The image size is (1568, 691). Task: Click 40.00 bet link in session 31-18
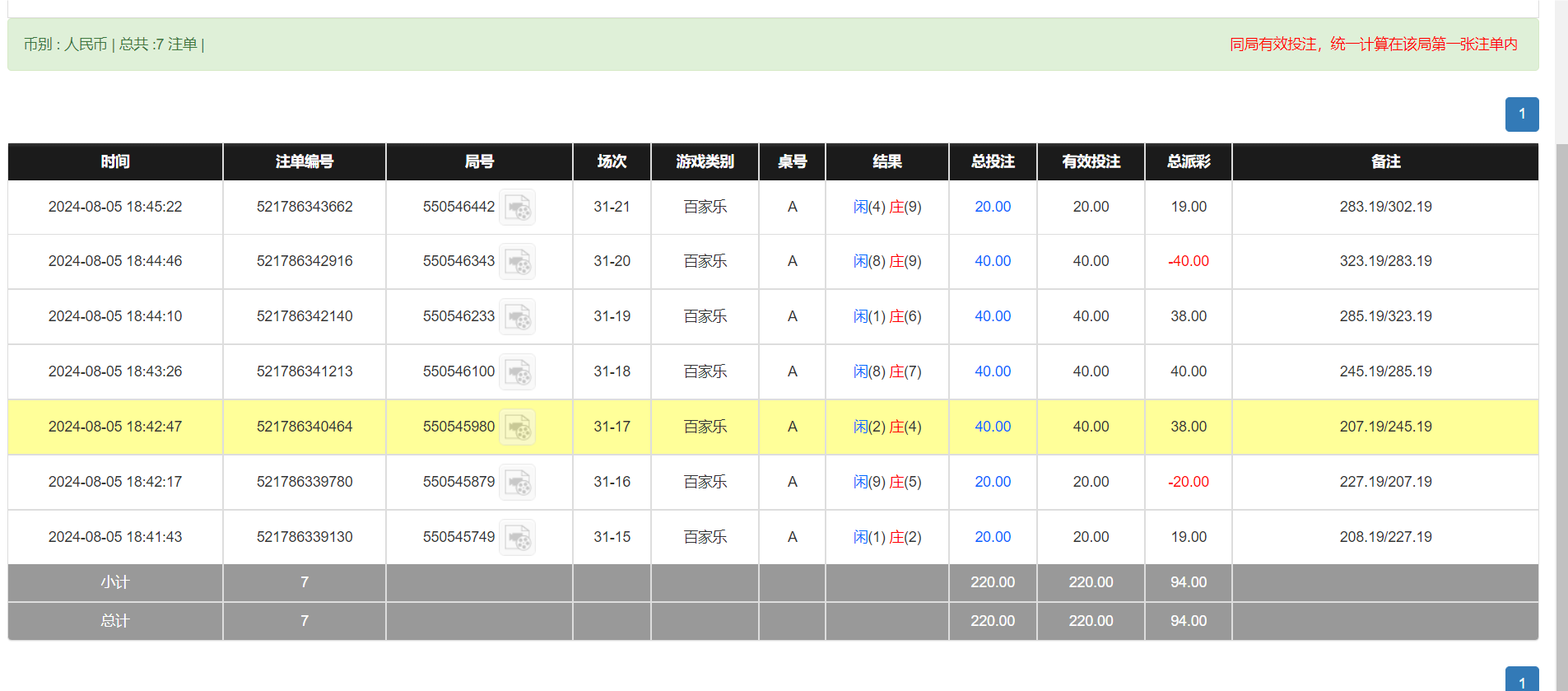pos(992,371)
